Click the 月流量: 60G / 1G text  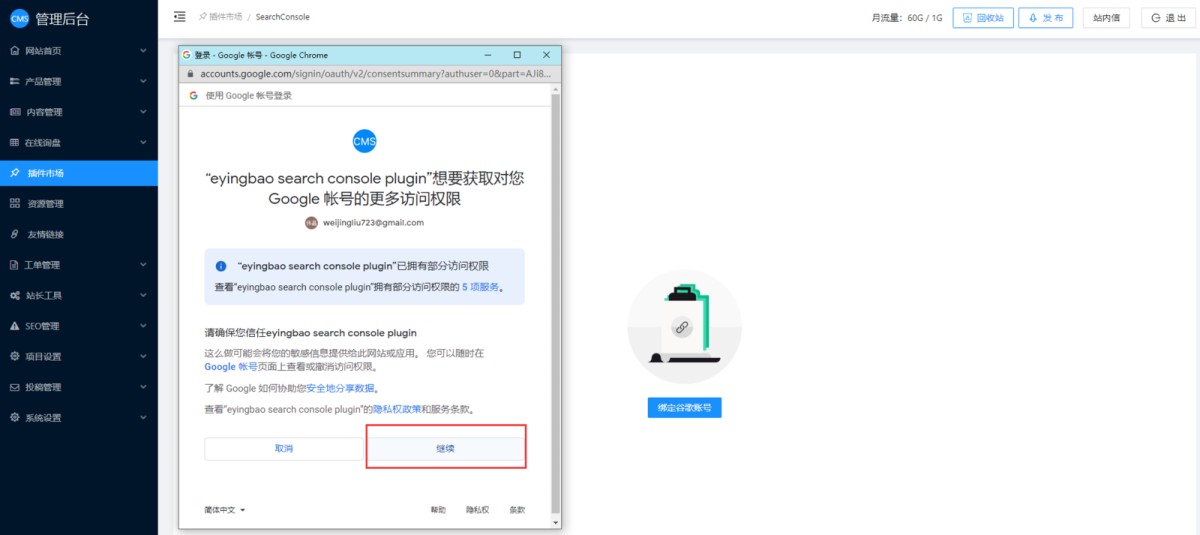pos(907,18)
